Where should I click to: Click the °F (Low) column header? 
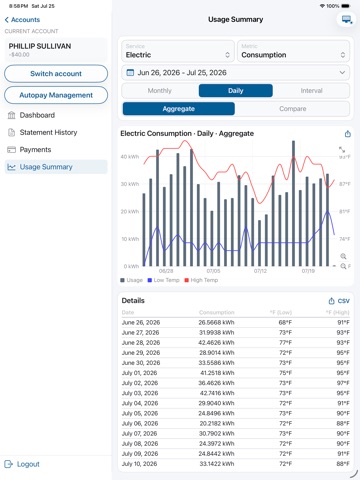pyautogui.click(x=281, y=312)
